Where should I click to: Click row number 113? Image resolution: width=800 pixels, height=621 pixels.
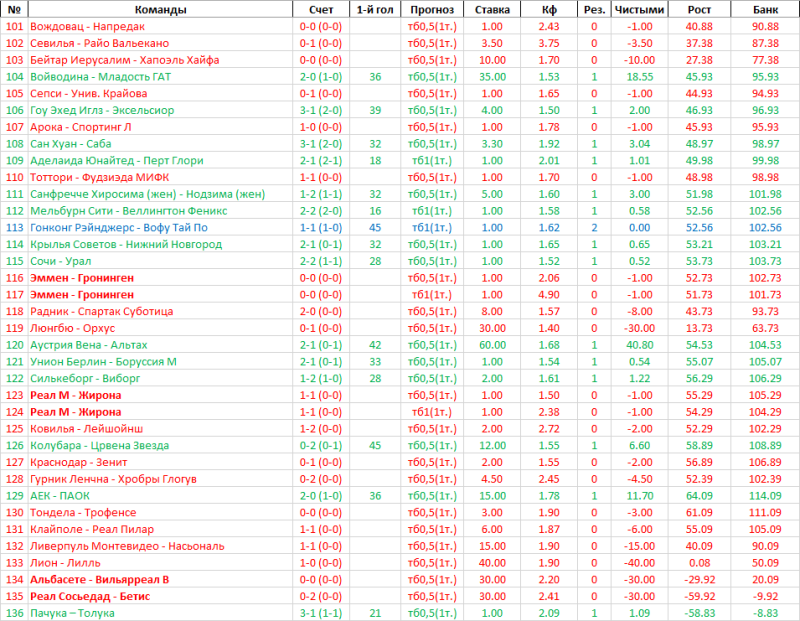click(x=14, y=227)
